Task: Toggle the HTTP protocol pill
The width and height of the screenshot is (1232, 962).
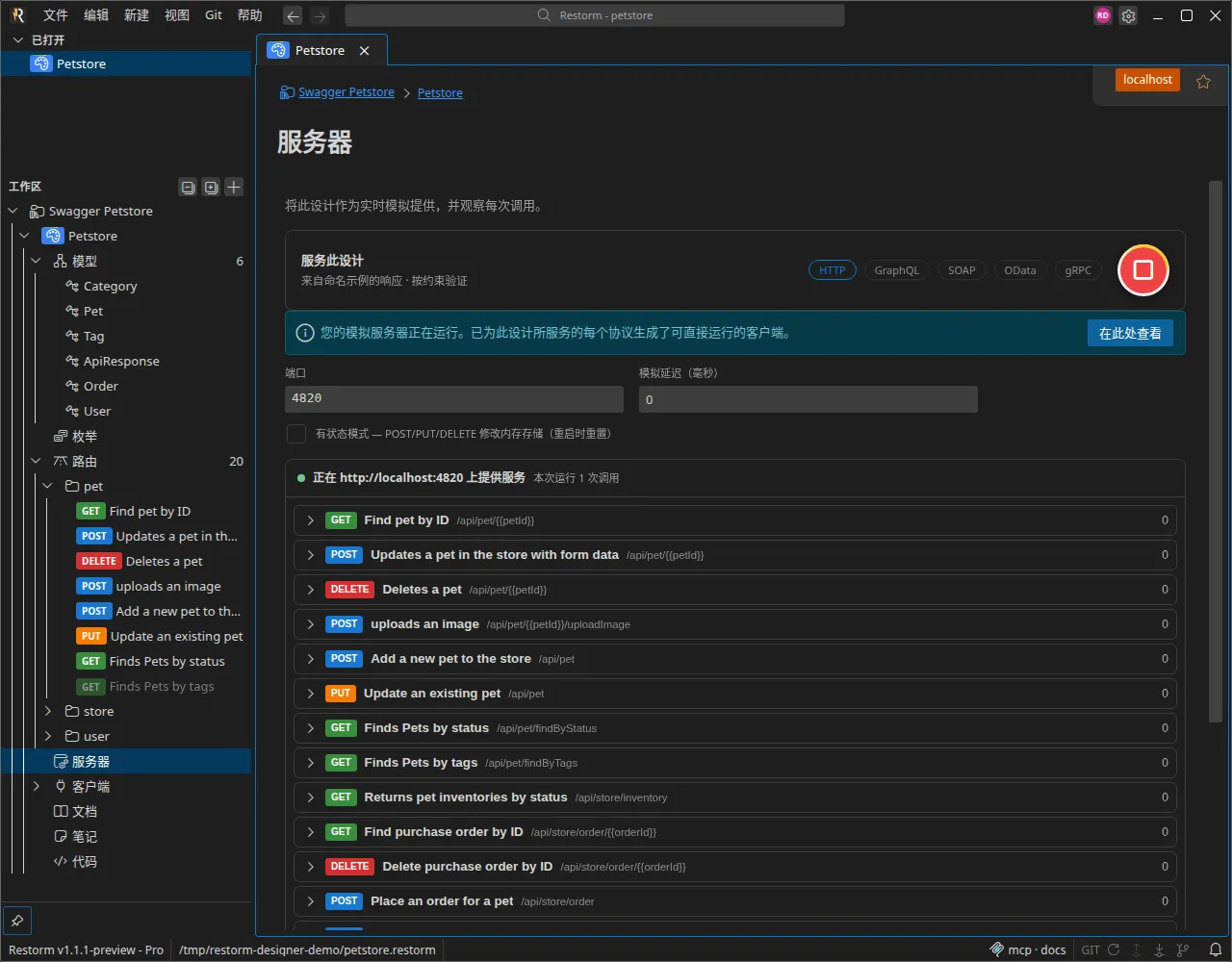Action: click(833, 270)
